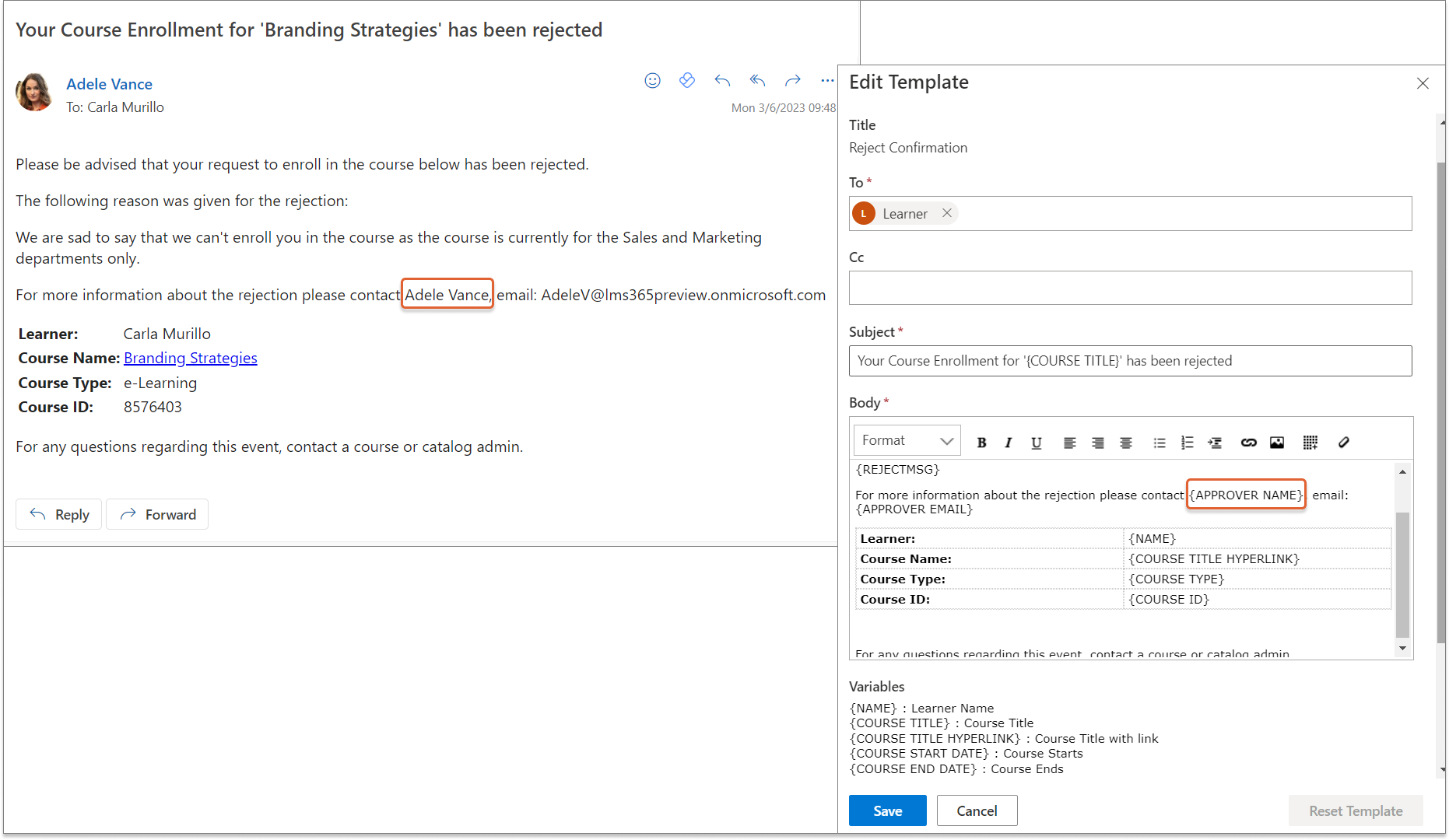Insert a hyperlink using the link icon

(x=1248, y=443)
